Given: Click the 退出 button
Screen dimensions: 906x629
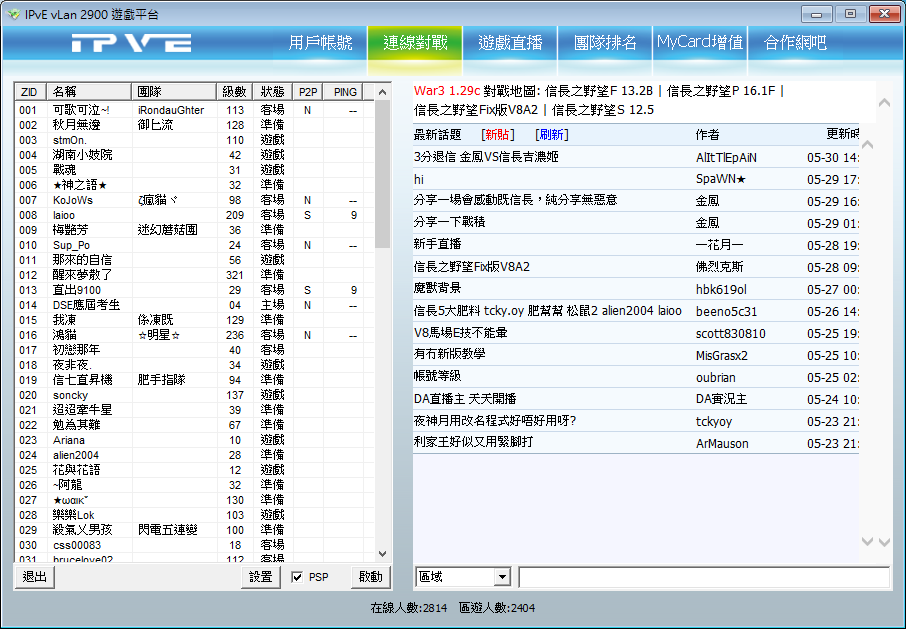Looking at the screenshot, I should 35,577.
